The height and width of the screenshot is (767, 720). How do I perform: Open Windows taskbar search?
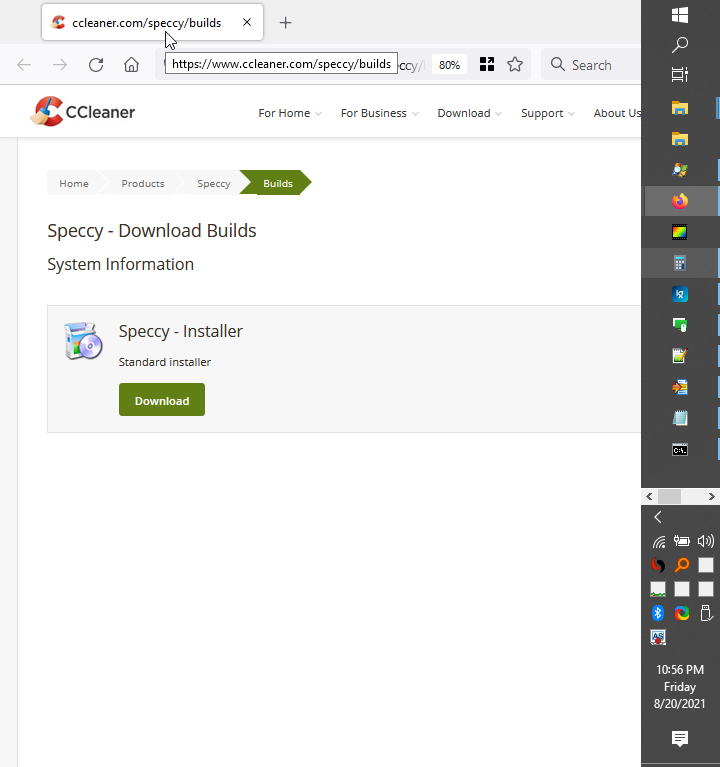tap(680, 45)
